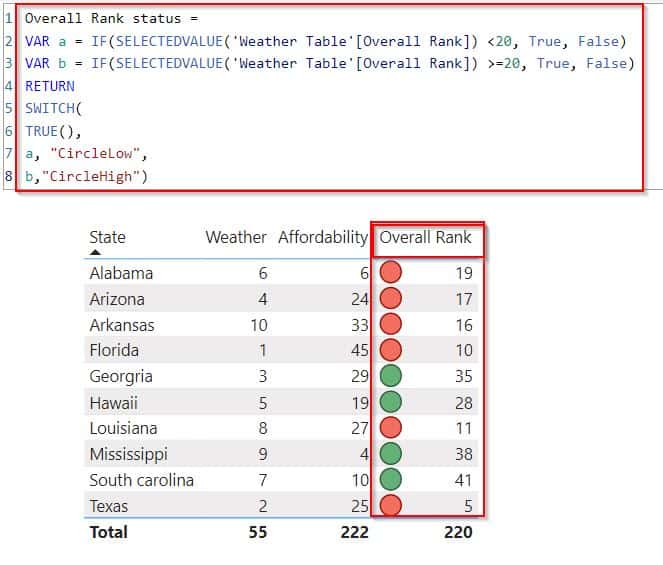This screenshot has width=663, height=565.
Task: Select the Florida state cell
Action: (x=114, y=350)
